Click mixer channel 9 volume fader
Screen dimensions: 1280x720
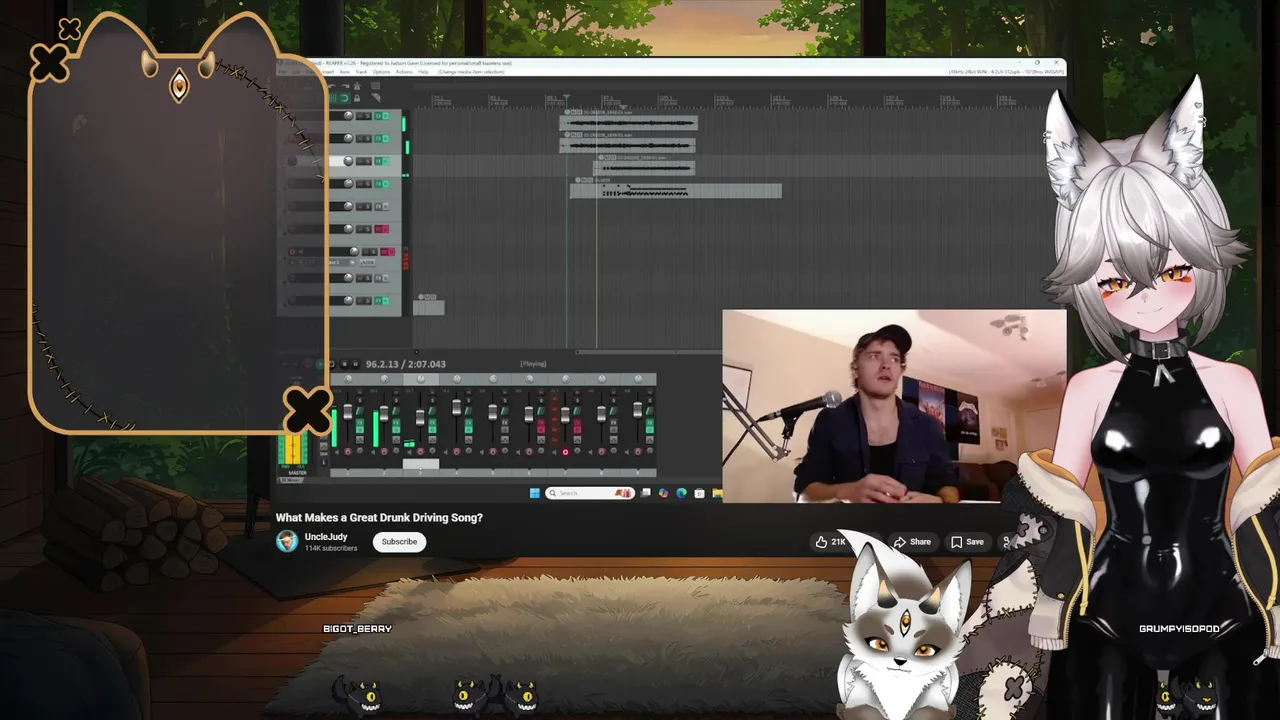(638, 410)
